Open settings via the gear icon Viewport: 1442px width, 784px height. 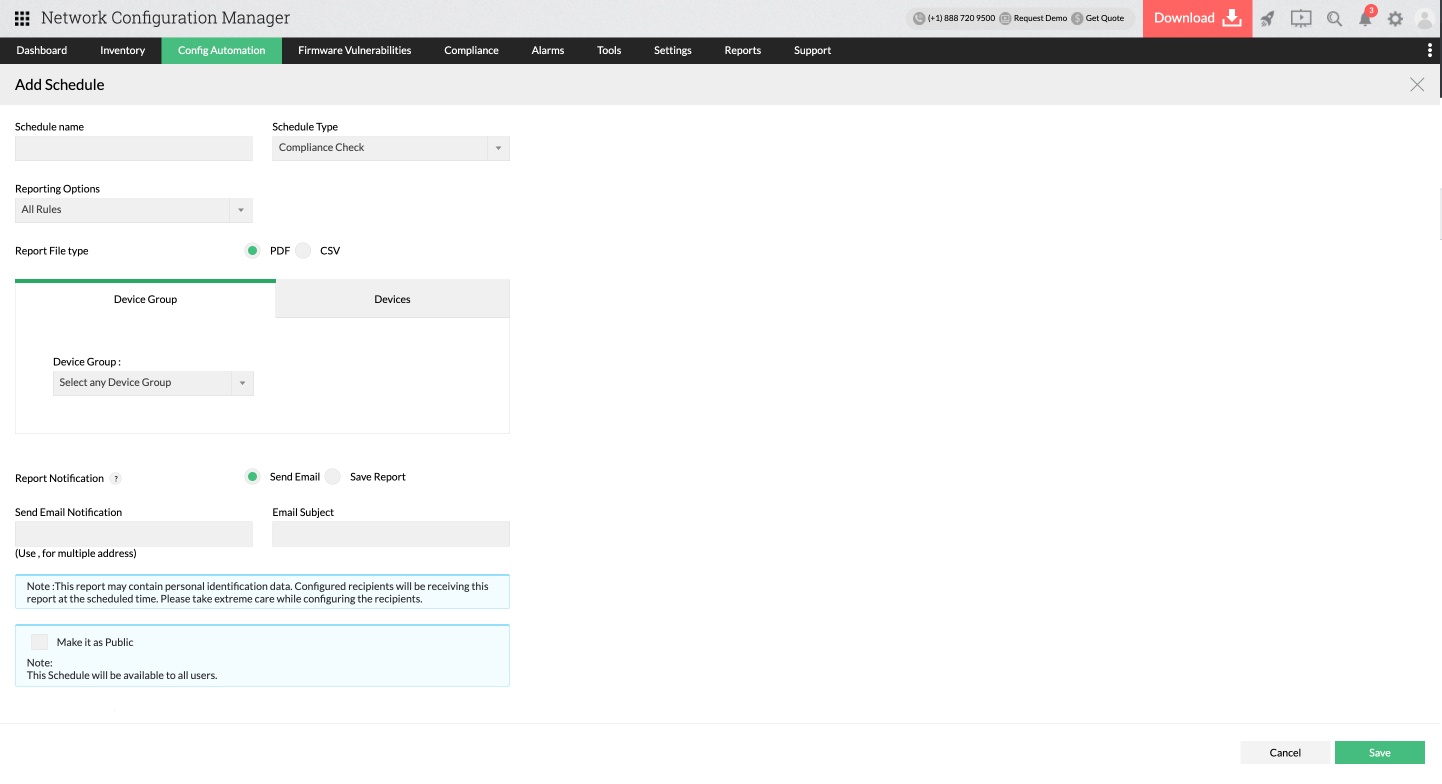point(1396,18)
